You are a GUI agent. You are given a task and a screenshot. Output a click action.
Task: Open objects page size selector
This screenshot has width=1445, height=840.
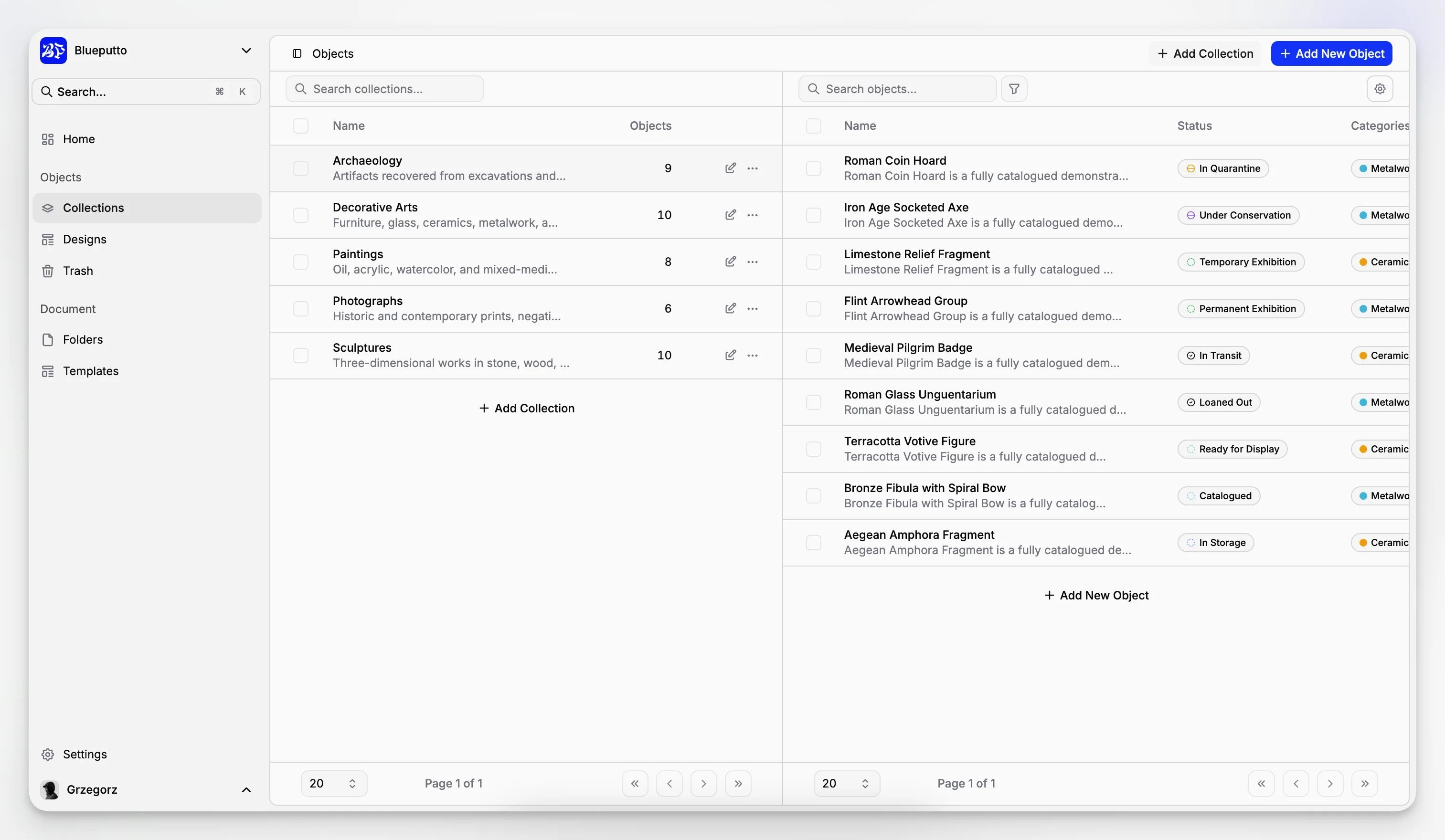[846, 783]
